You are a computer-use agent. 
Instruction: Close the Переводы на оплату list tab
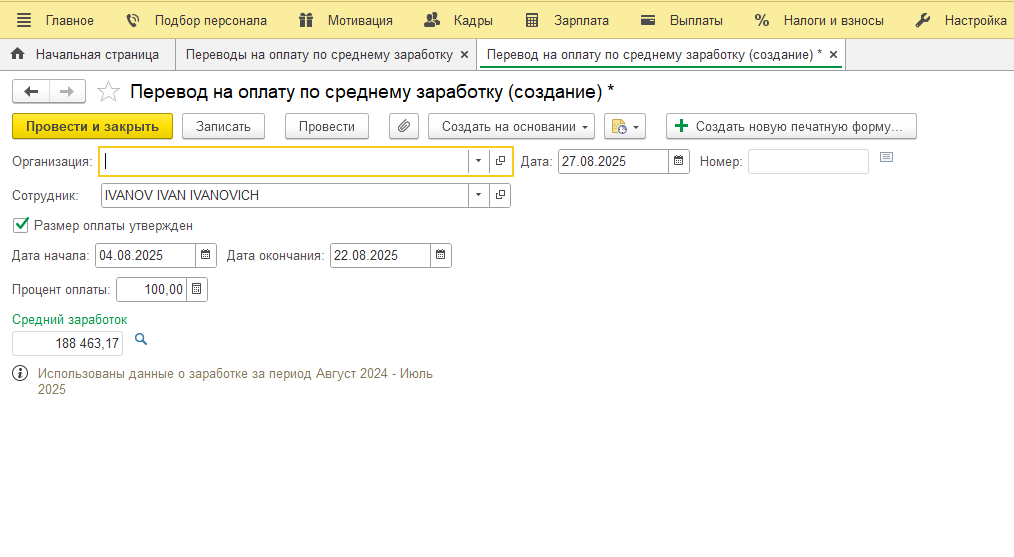(x=464, y=54)
